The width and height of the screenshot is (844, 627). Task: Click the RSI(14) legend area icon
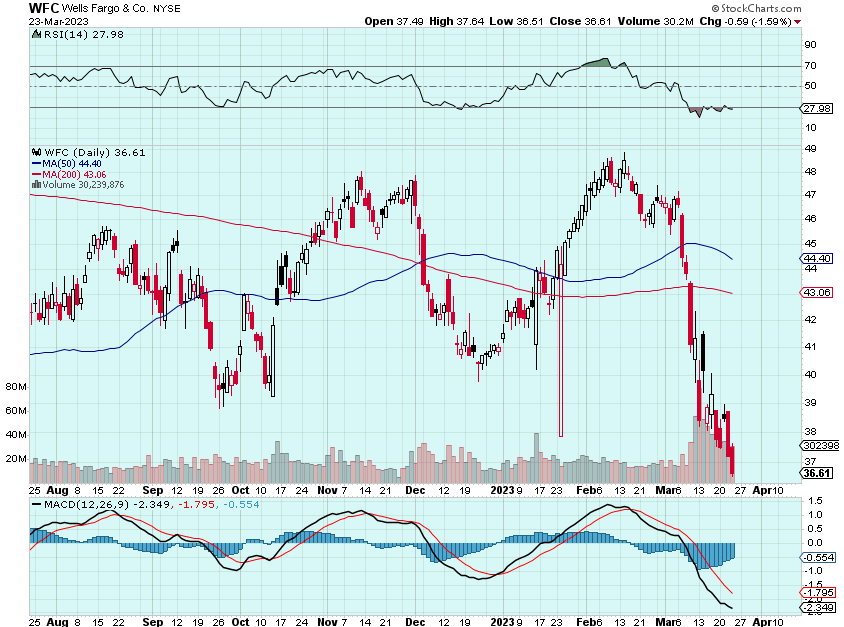click(36, 34)
